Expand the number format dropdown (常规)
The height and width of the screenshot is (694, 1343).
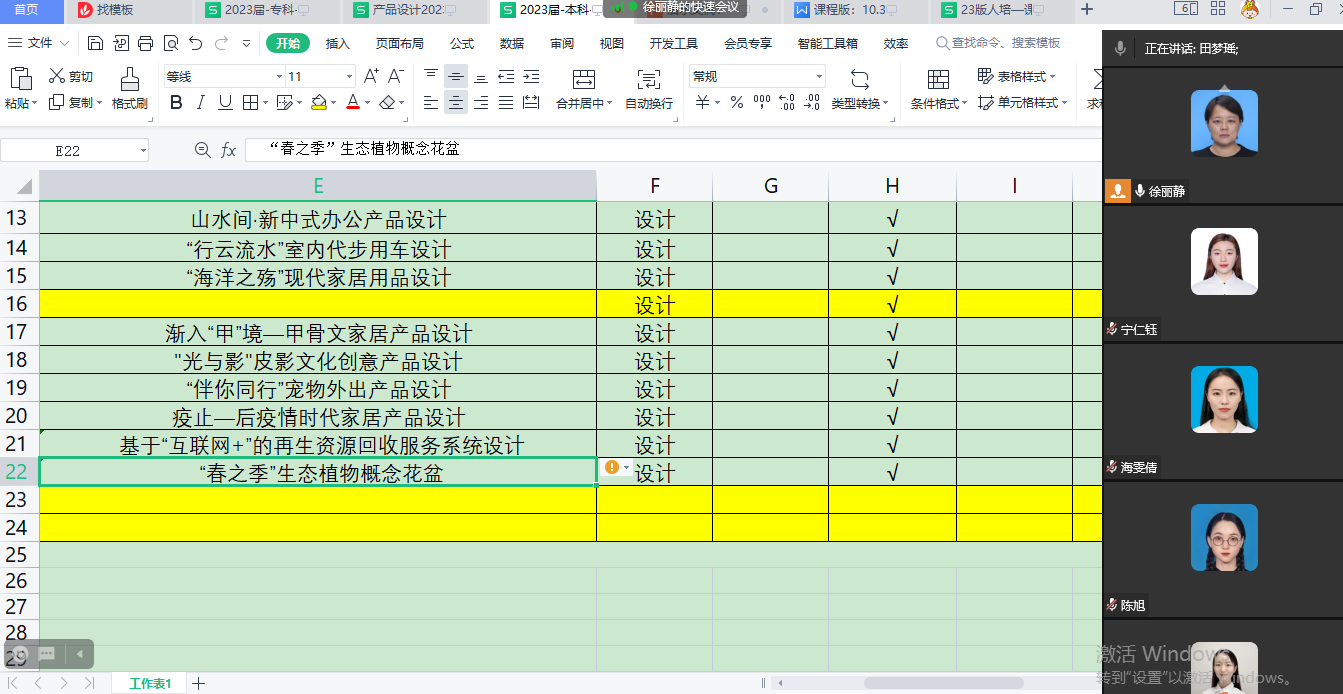[x=818, y=77]
